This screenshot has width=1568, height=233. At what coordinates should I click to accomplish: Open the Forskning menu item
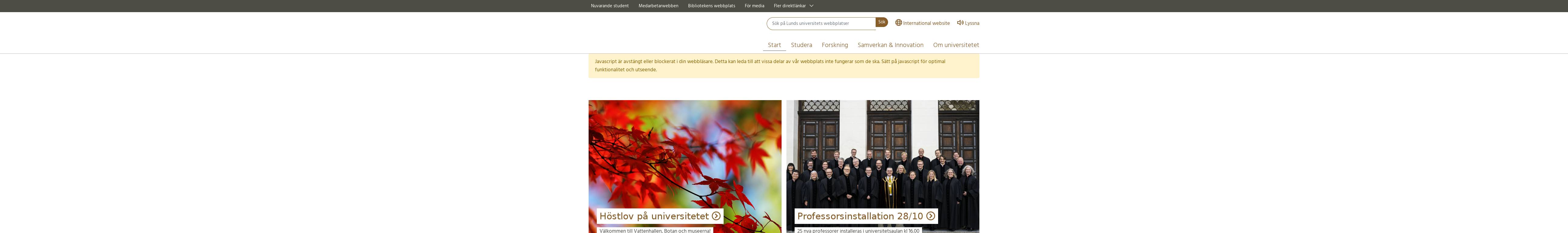coord(835,45)
